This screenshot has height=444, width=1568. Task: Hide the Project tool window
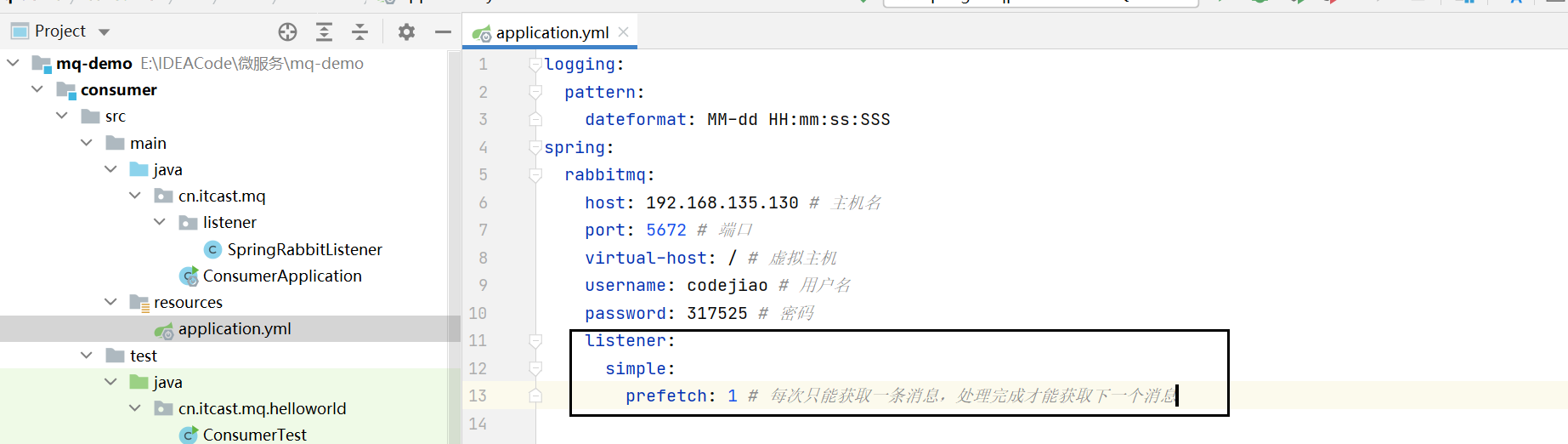(443, 32)
